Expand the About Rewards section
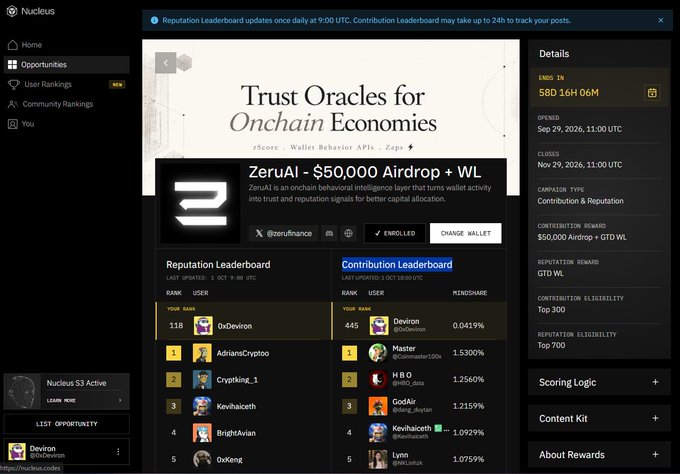Viewport: 680px width, 474px height. (x=599, y=454)
